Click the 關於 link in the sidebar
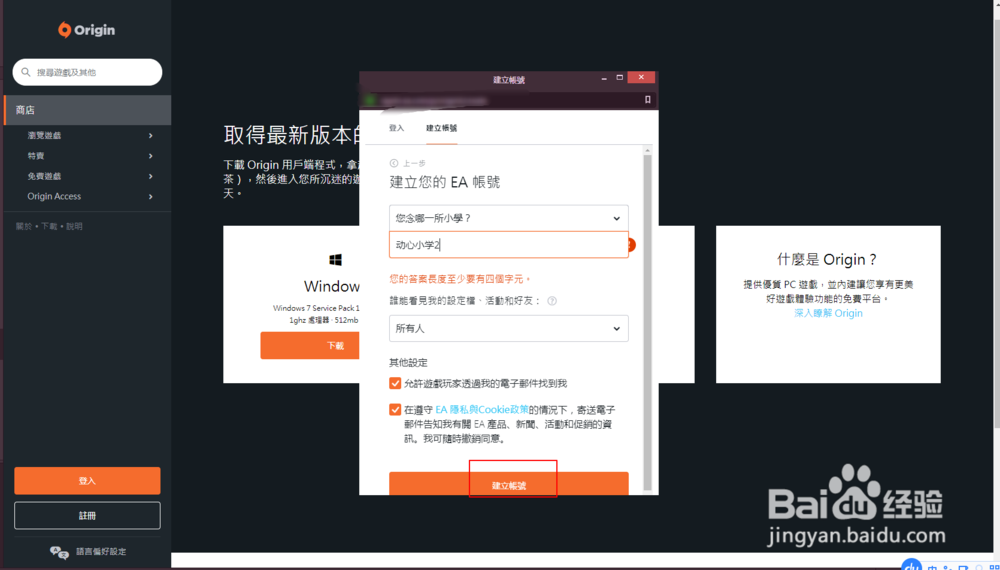 click(24, 226)
